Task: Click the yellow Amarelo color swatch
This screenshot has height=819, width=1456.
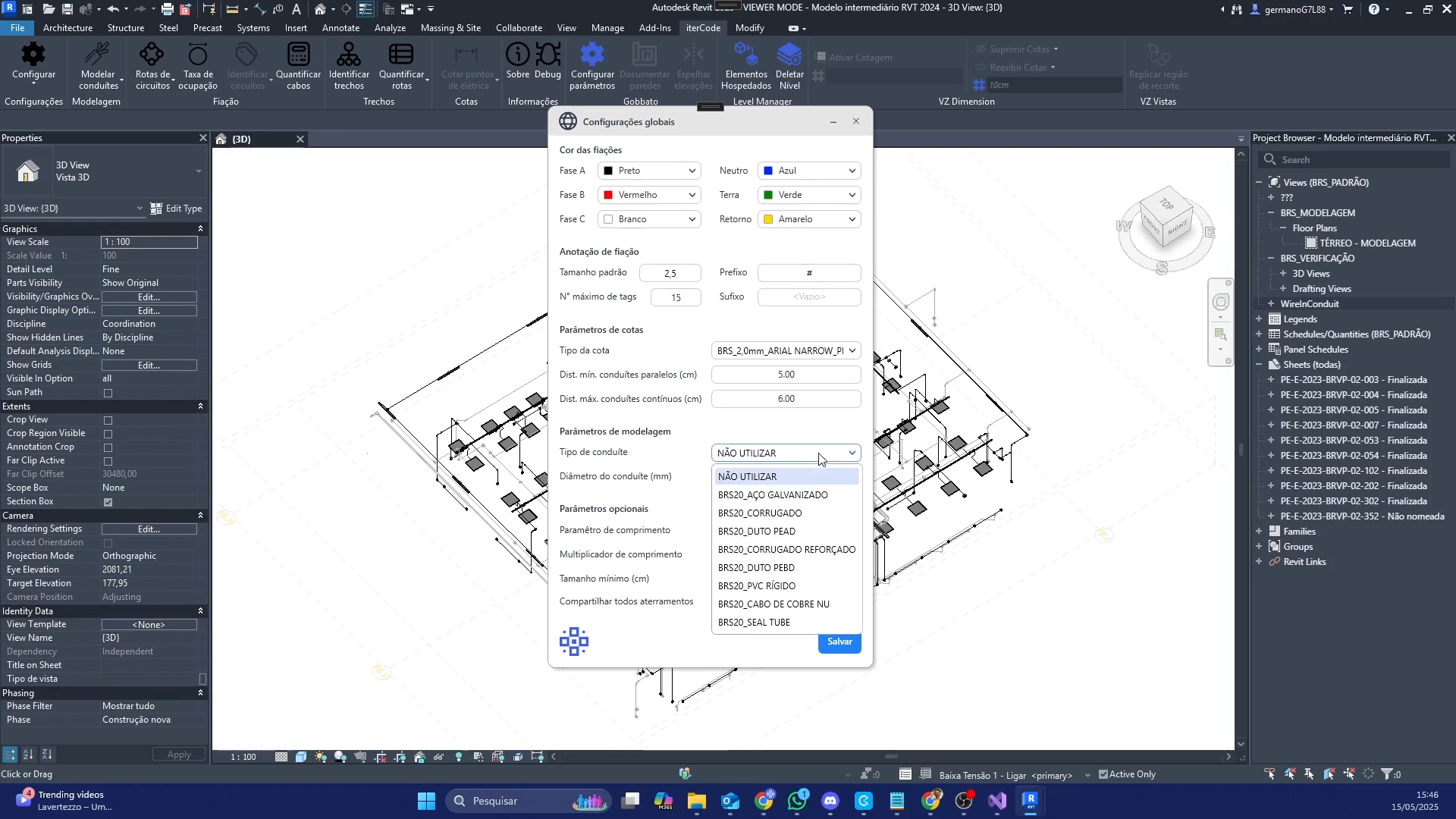Action: (768, 219)
